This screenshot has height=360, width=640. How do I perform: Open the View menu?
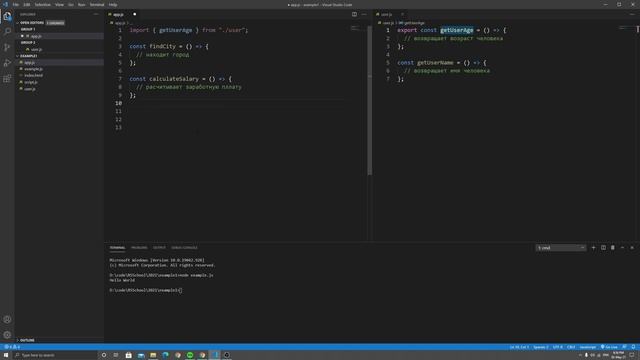(x=59, y=4)
